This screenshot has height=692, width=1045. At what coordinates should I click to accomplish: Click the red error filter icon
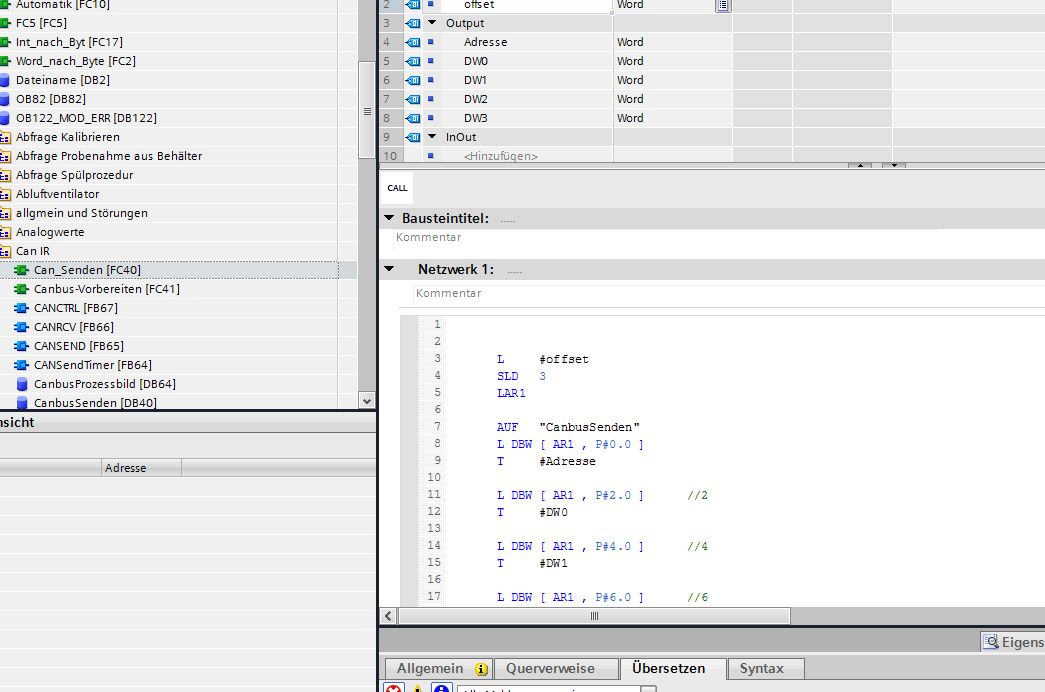[394, 689]
